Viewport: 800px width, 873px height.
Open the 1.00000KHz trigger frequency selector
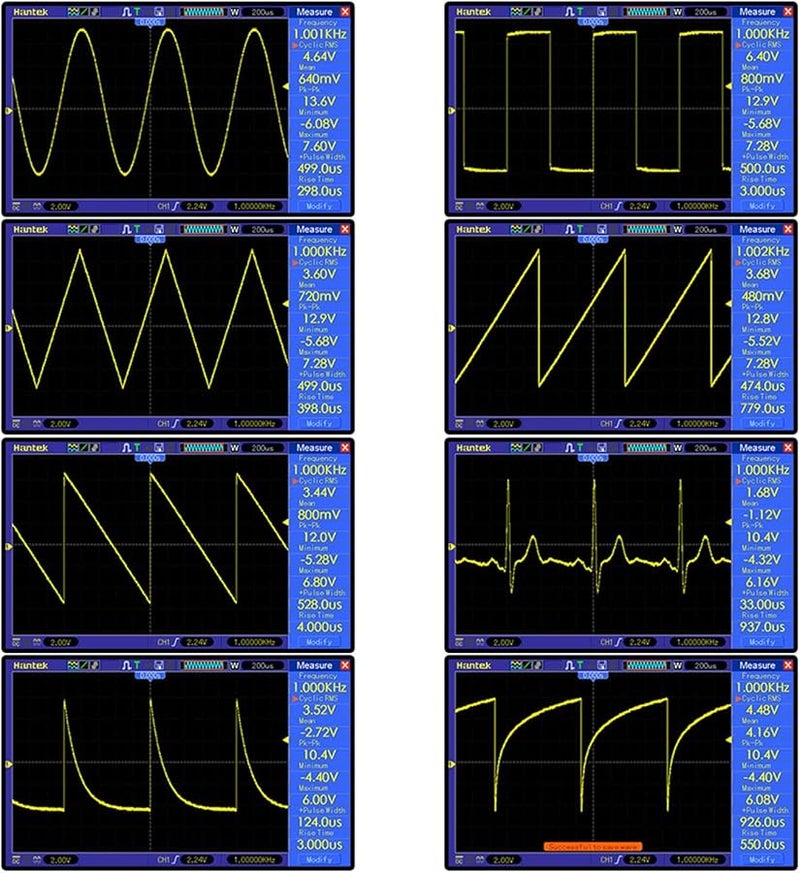click(245, 207)
